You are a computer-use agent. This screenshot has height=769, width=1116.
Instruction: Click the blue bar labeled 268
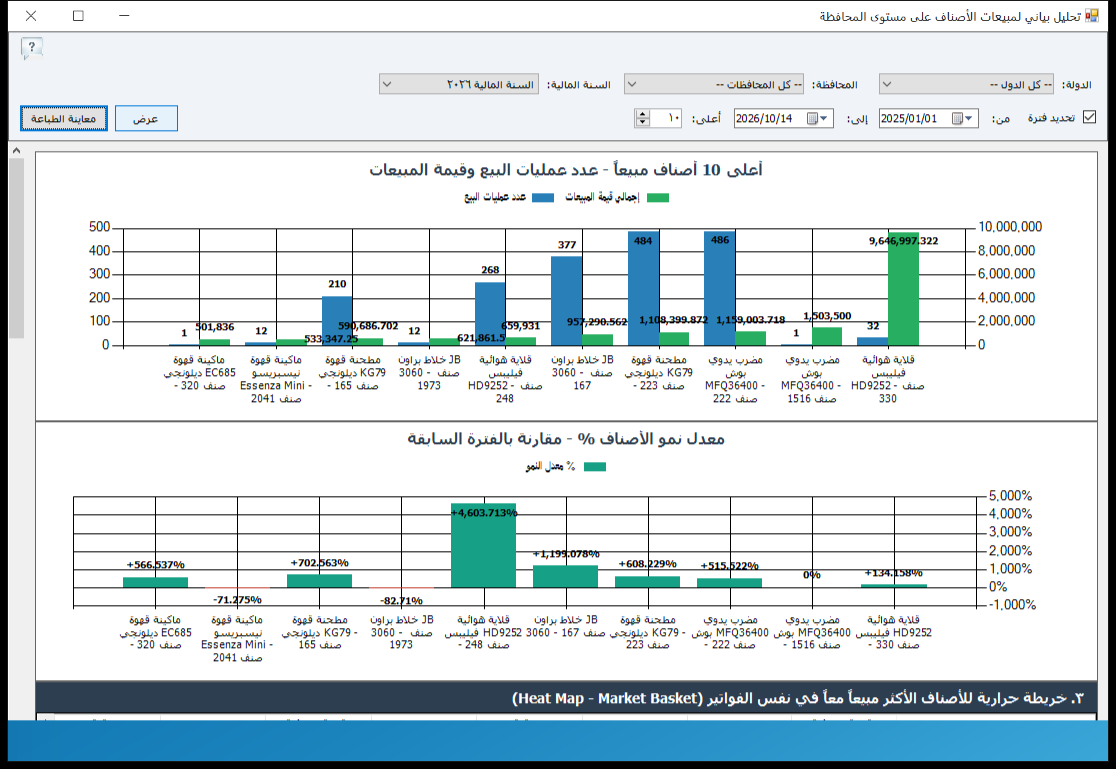490,314
